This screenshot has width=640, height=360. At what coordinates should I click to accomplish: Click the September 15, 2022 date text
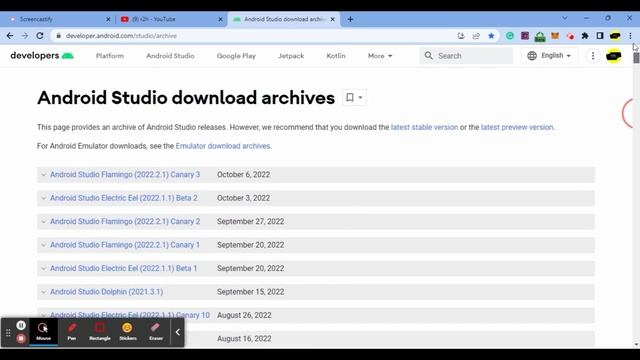(x=250, y=292)
